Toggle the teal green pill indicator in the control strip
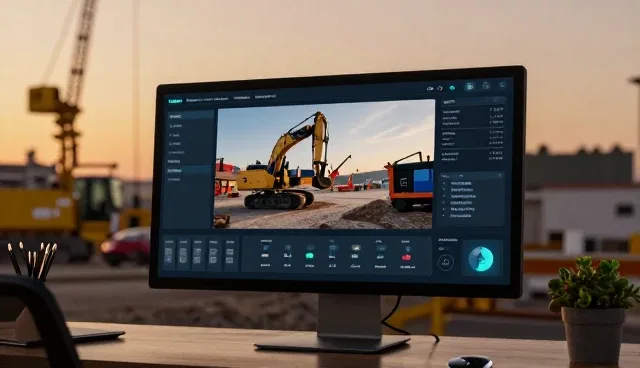 click(x=309, y=256)
